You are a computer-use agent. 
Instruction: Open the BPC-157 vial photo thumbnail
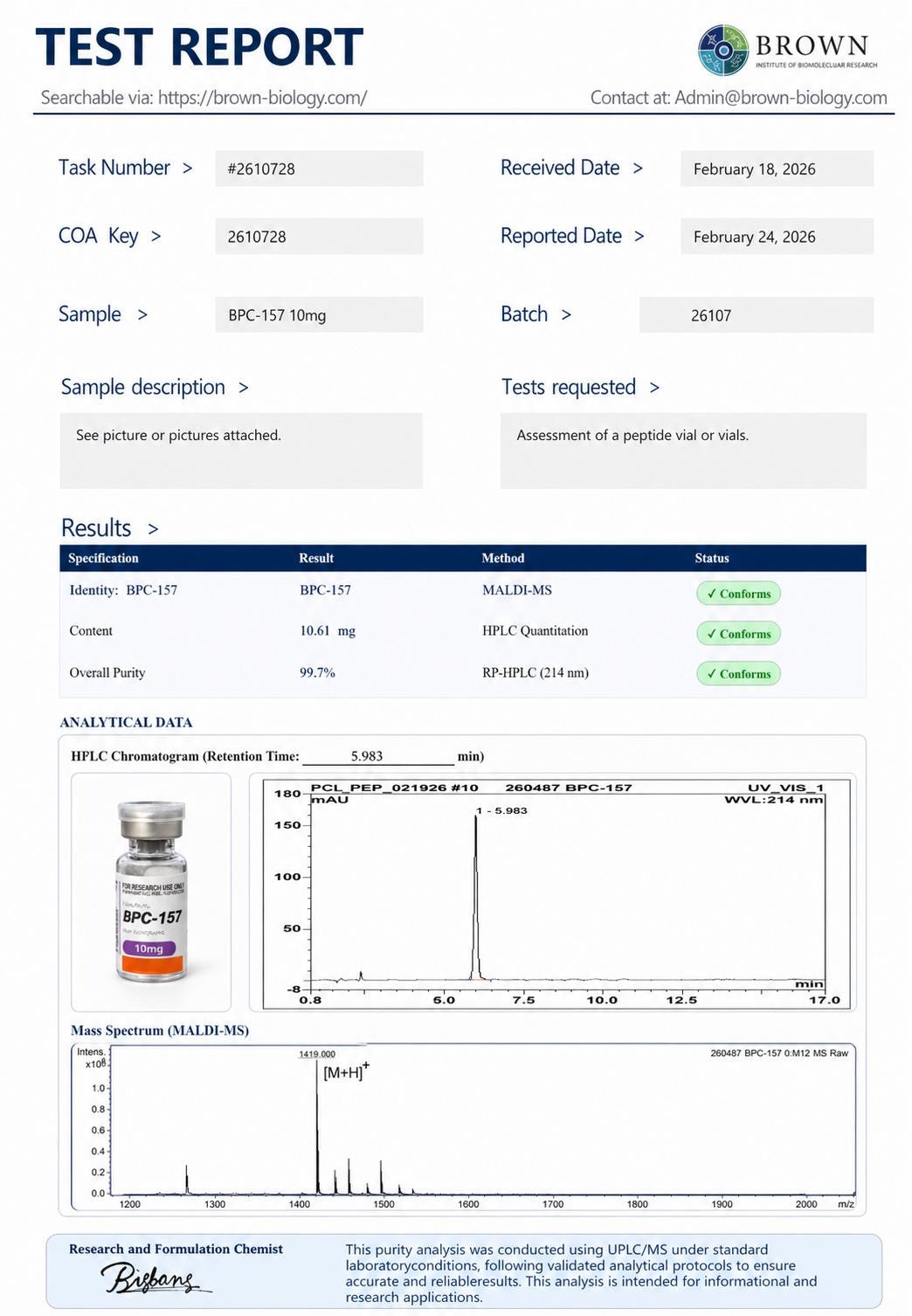click(151, 892)
